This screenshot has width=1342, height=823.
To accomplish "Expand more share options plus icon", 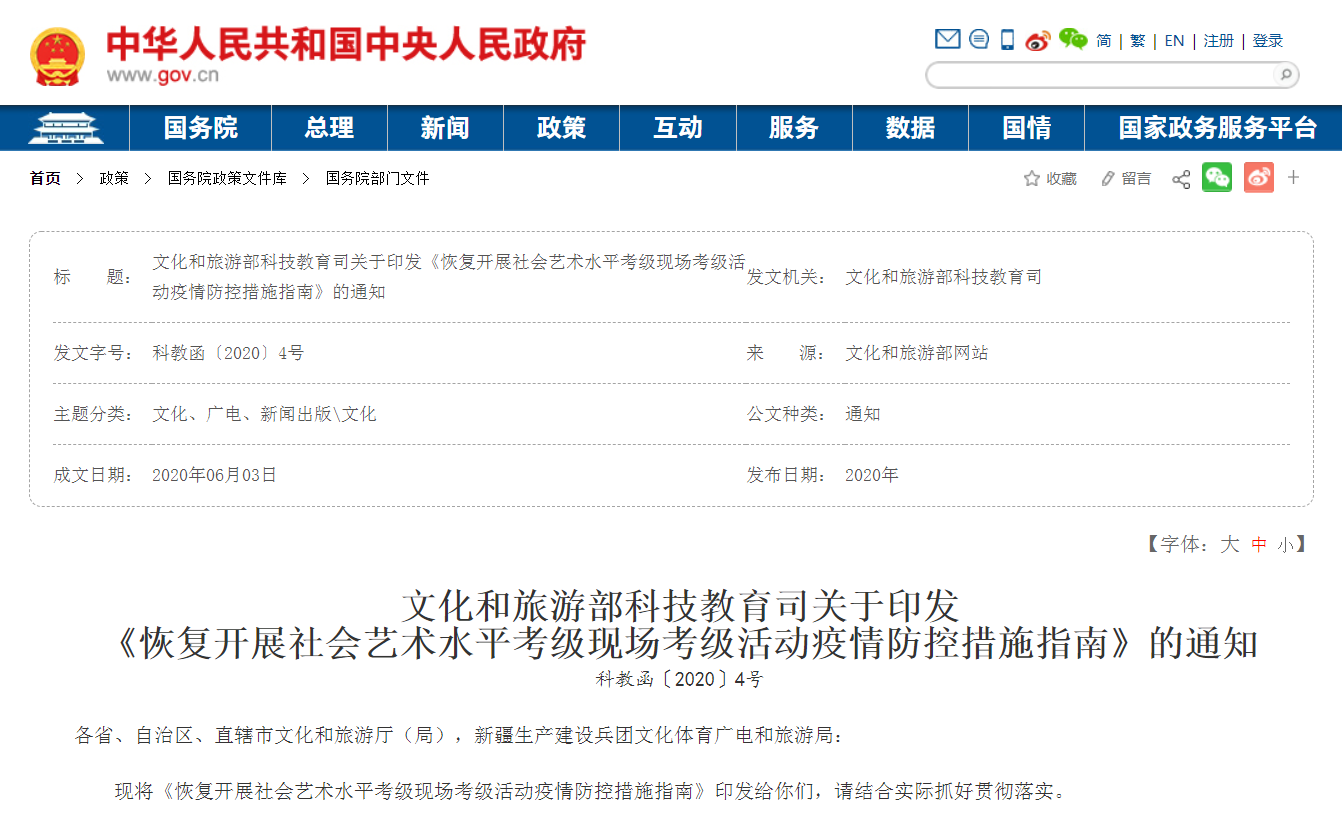I will [x=1293, y=178].
